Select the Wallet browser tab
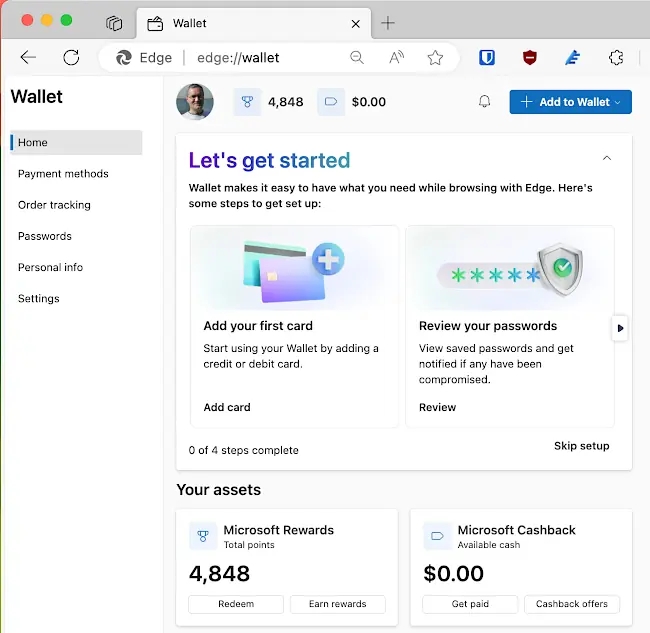This screenshot has height=633, width=650. (x=253, y=23)
